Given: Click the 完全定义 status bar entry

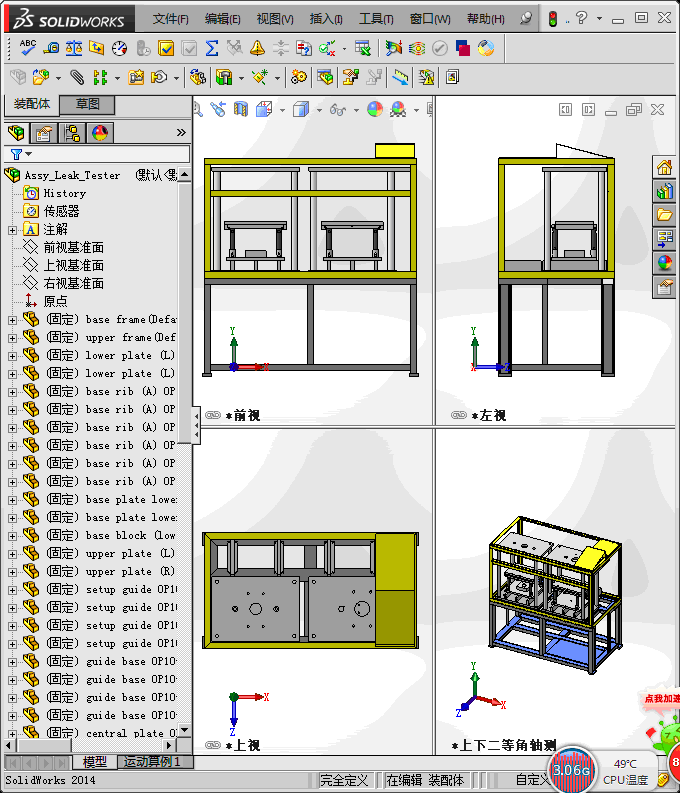Looking at the screenshot, I should coord(343,780).
